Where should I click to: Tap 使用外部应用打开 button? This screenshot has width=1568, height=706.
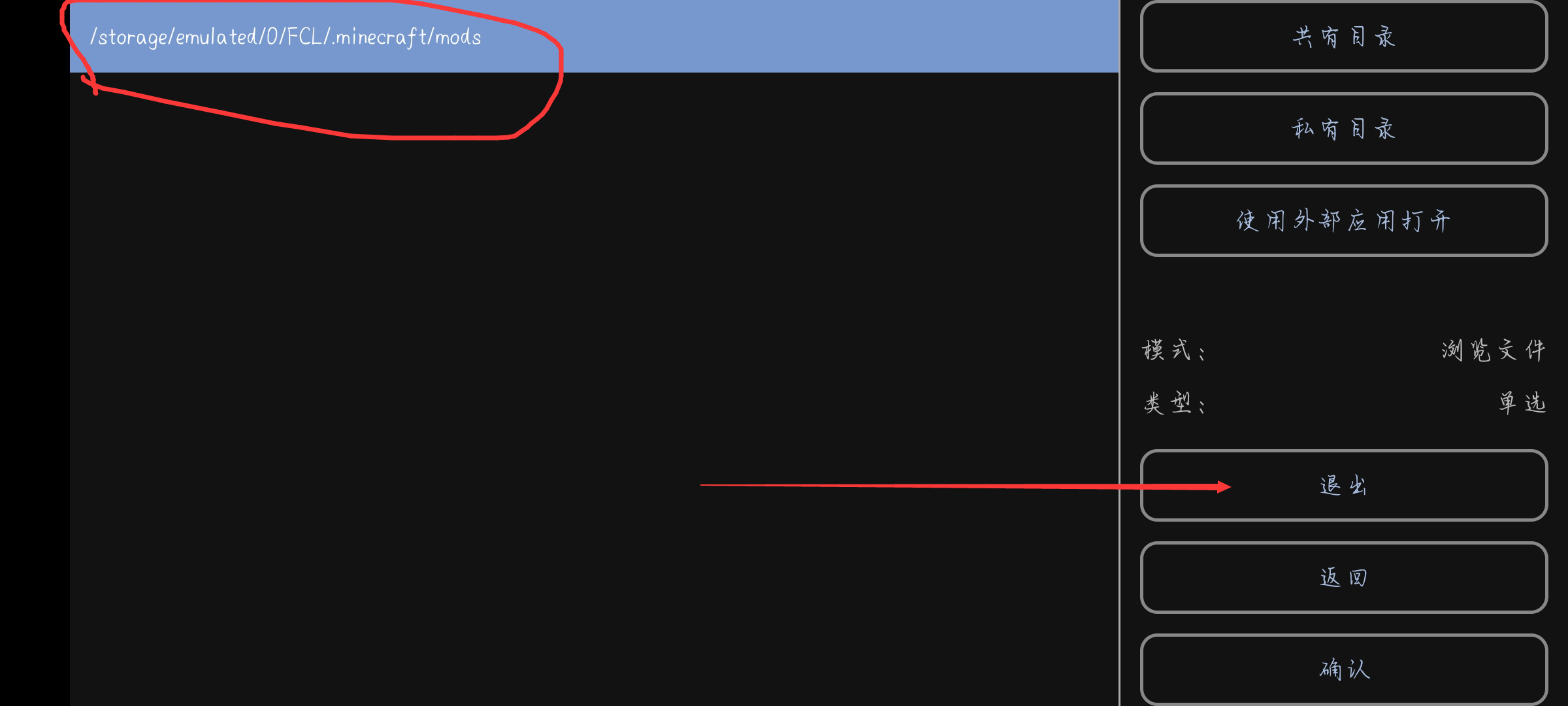point(1344,220)
